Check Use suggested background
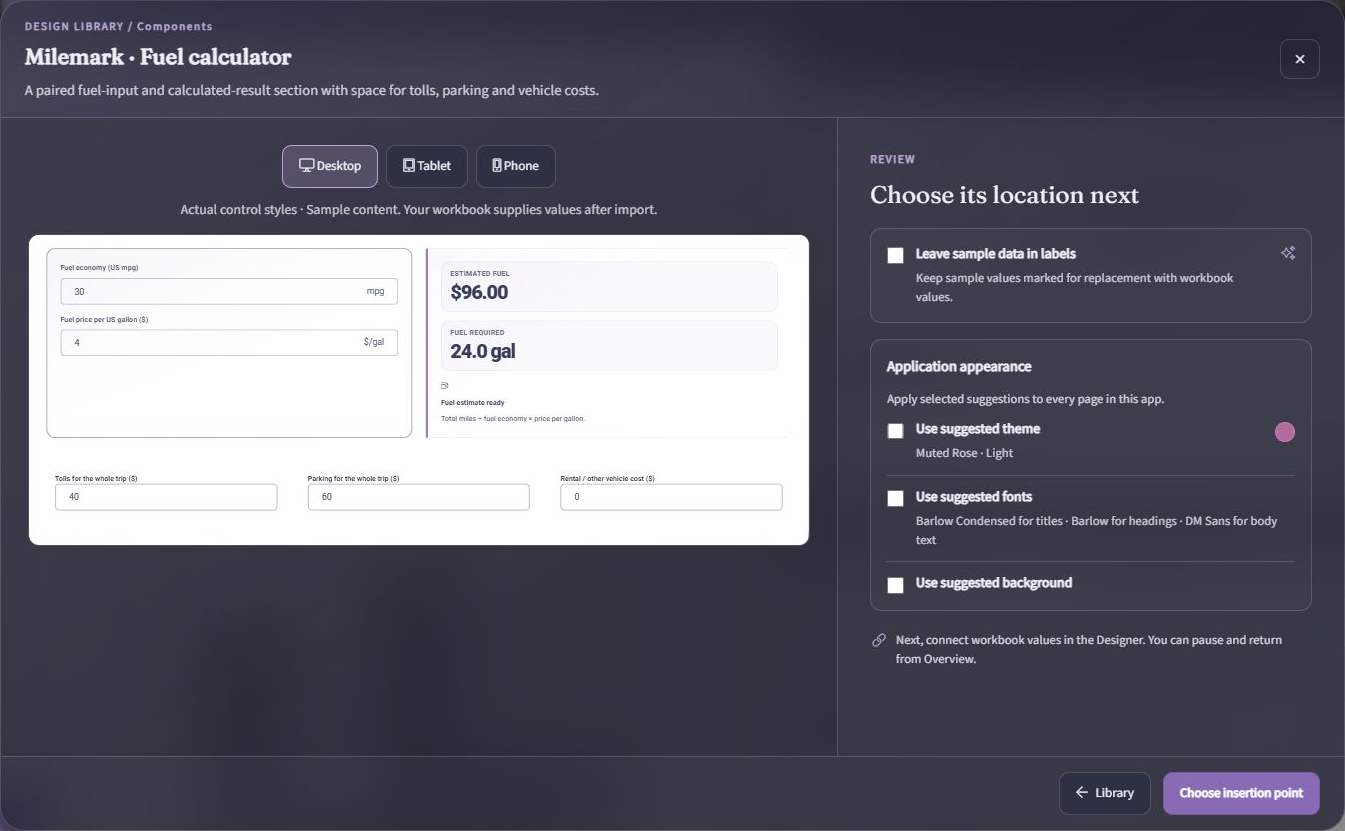The height and width of the screenshot is (831, 1345). pyautogui.click(x=895, y=585)
